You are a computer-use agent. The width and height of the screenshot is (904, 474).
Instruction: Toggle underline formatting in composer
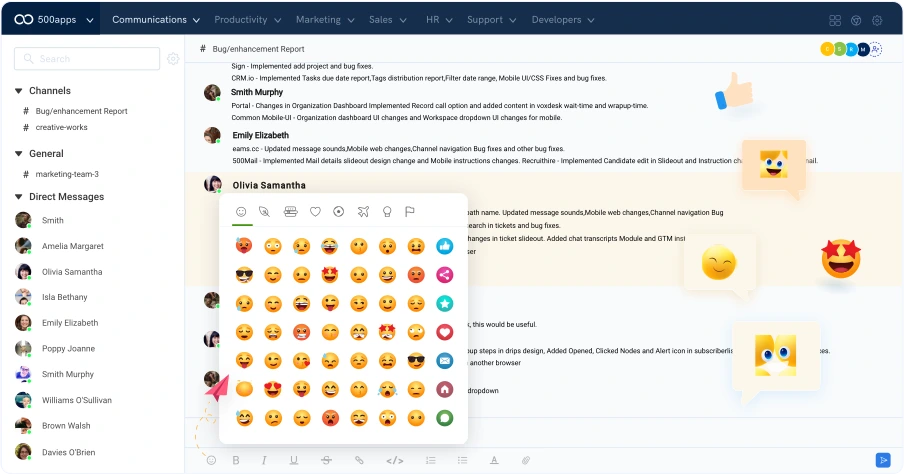pos(294,460)
